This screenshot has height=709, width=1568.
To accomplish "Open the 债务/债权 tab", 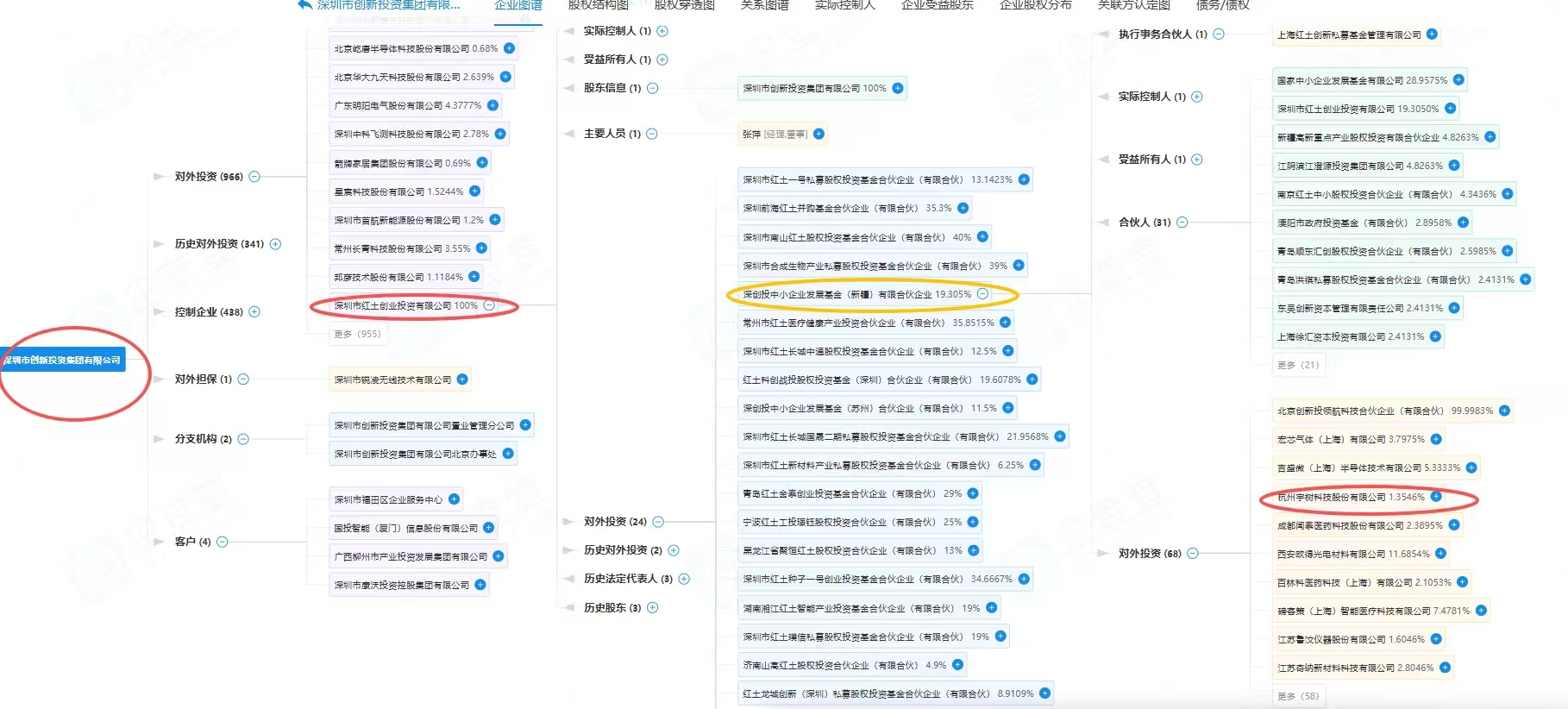I will [1223, 5].
